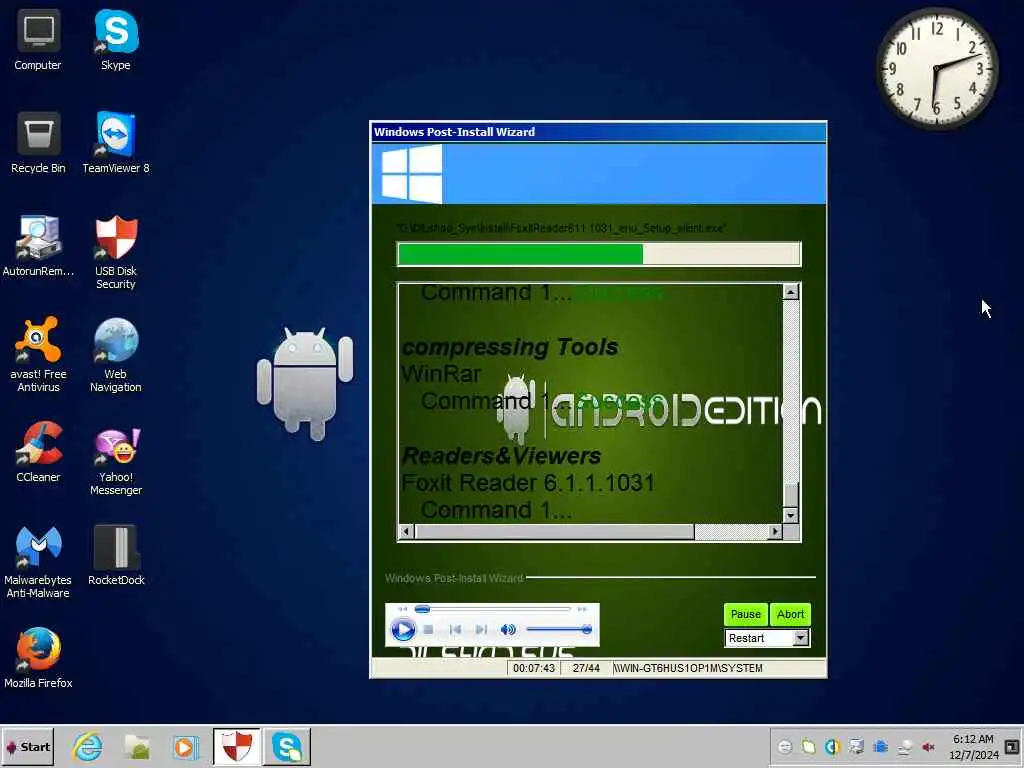Adjust the media player volume slider
This screenshot has height=768, width=1024.
click(x=559, y=630)
